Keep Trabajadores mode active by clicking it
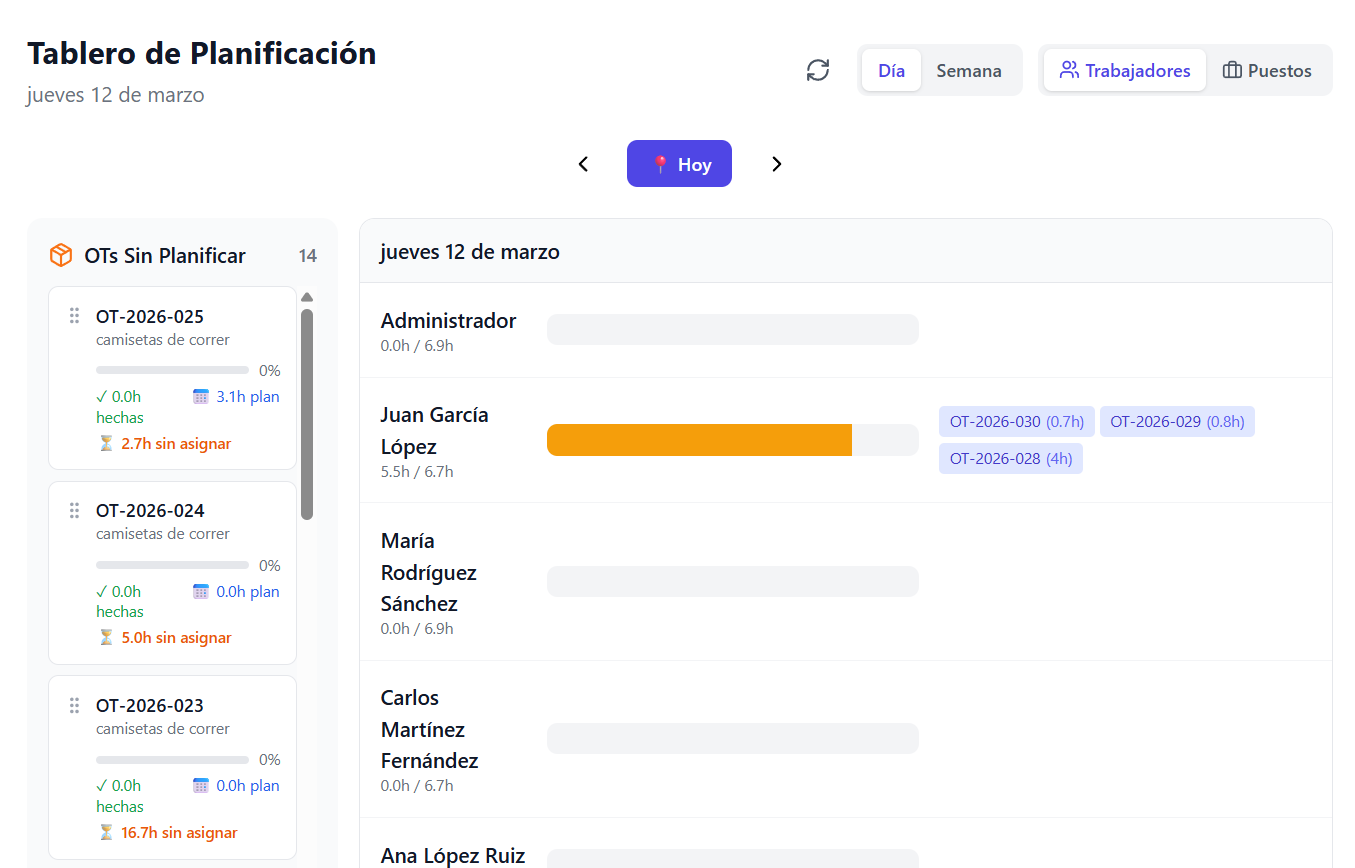Viewport: 1355px width, 868px height. pos(1124,69)
